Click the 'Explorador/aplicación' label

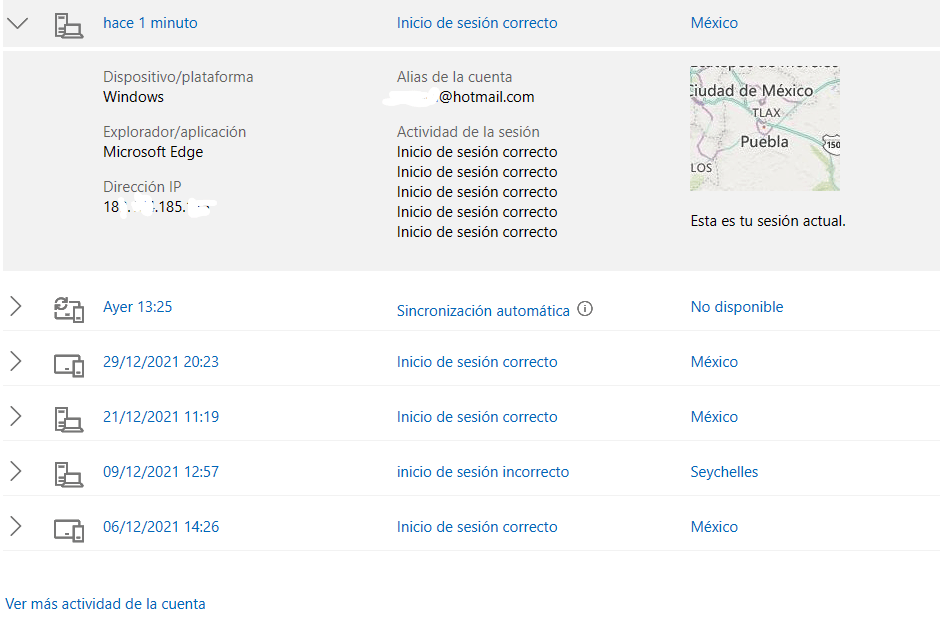(x=174, y=132)
